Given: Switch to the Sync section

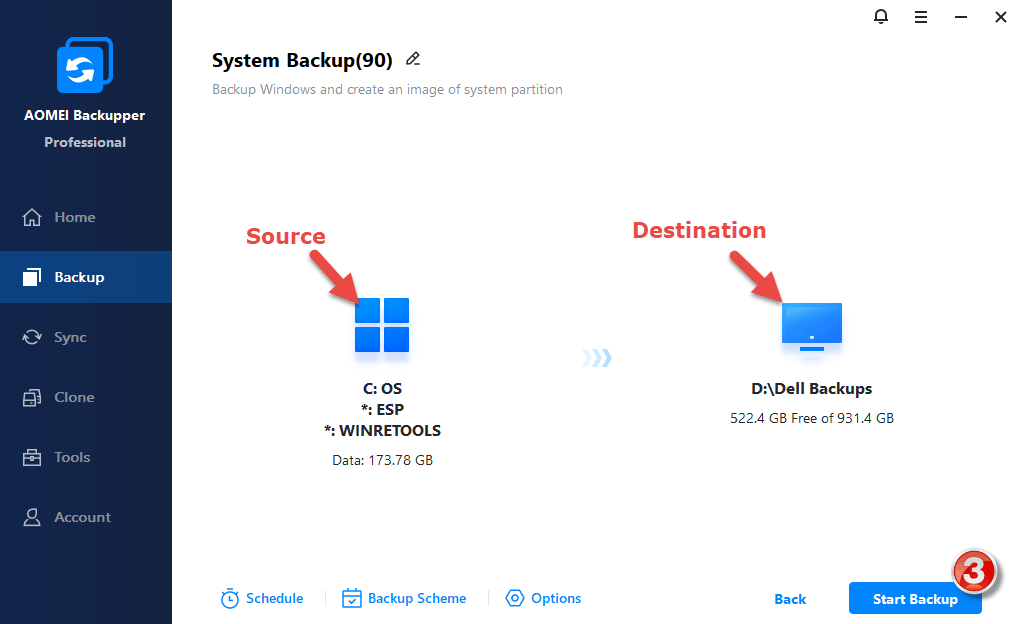Looking at the screenshot, I should pos(70,337).
